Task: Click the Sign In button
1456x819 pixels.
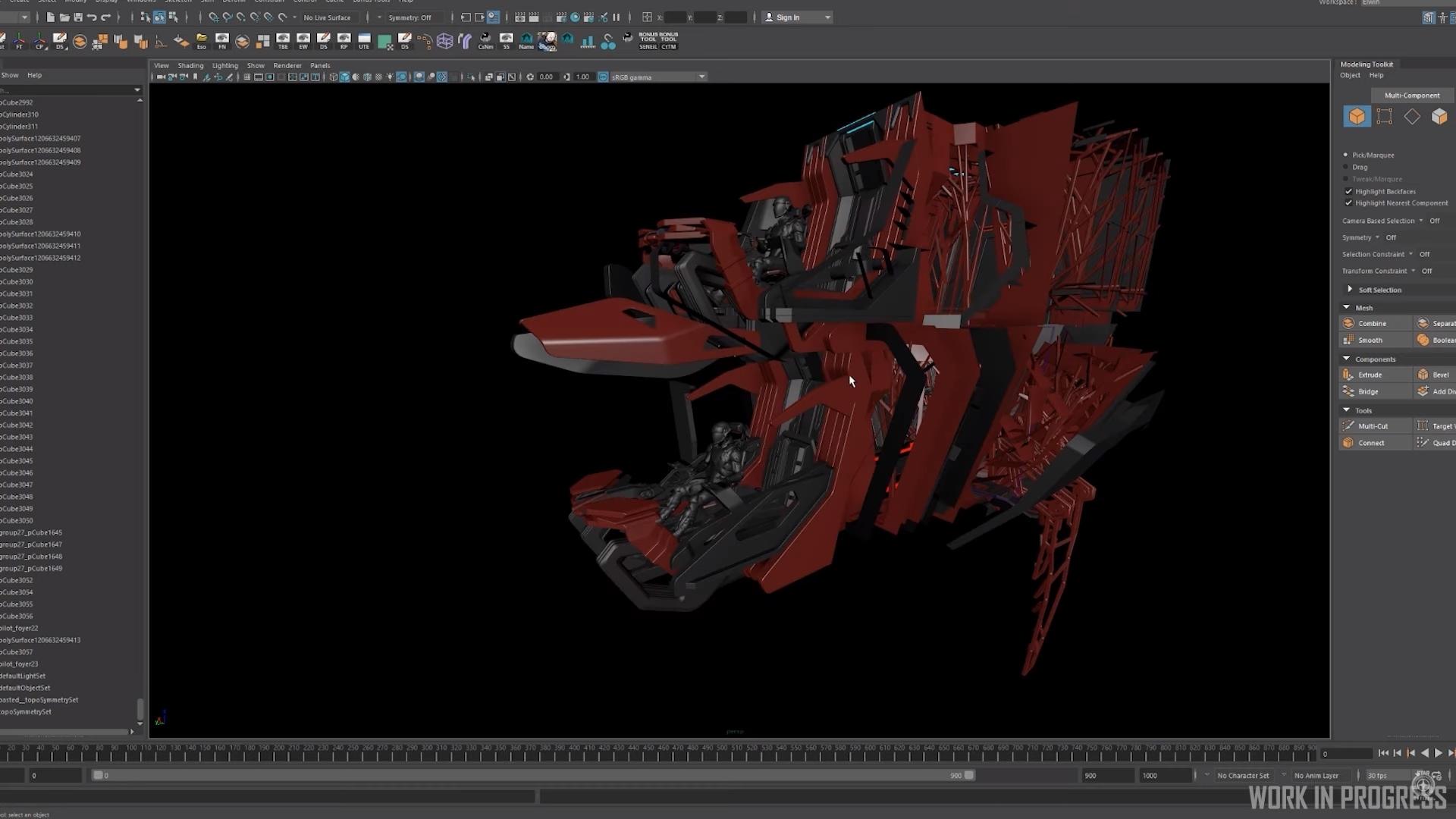Action: point(787,17)
